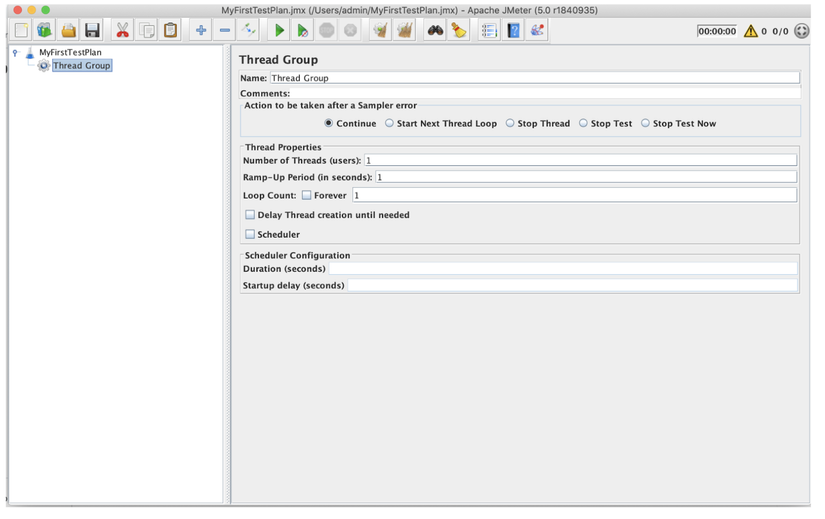Image resolution: width=825 pixels, height=519 pixels.
Task: Select the Stop Test radio button
Action: [x=583, y=123]
